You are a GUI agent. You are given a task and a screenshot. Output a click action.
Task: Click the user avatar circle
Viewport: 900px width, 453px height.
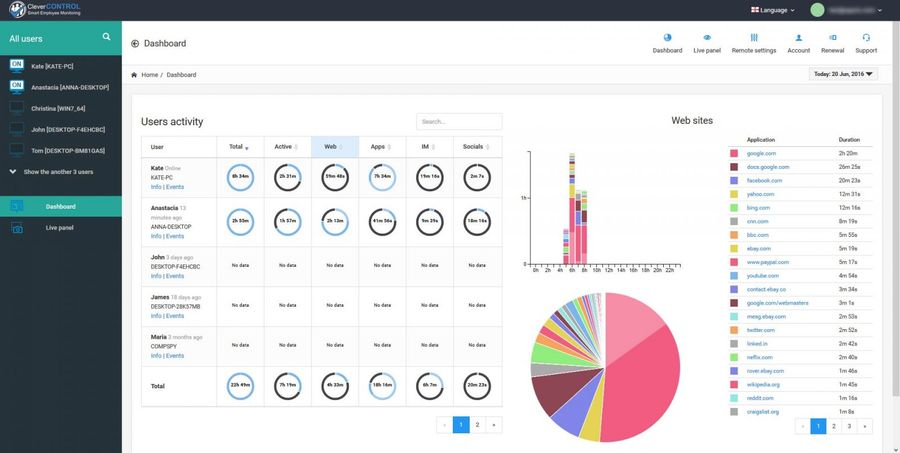[817, 10]
